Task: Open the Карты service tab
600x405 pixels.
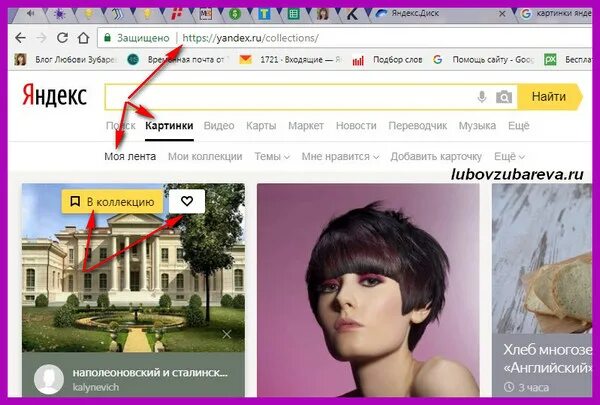Action: 261,126
